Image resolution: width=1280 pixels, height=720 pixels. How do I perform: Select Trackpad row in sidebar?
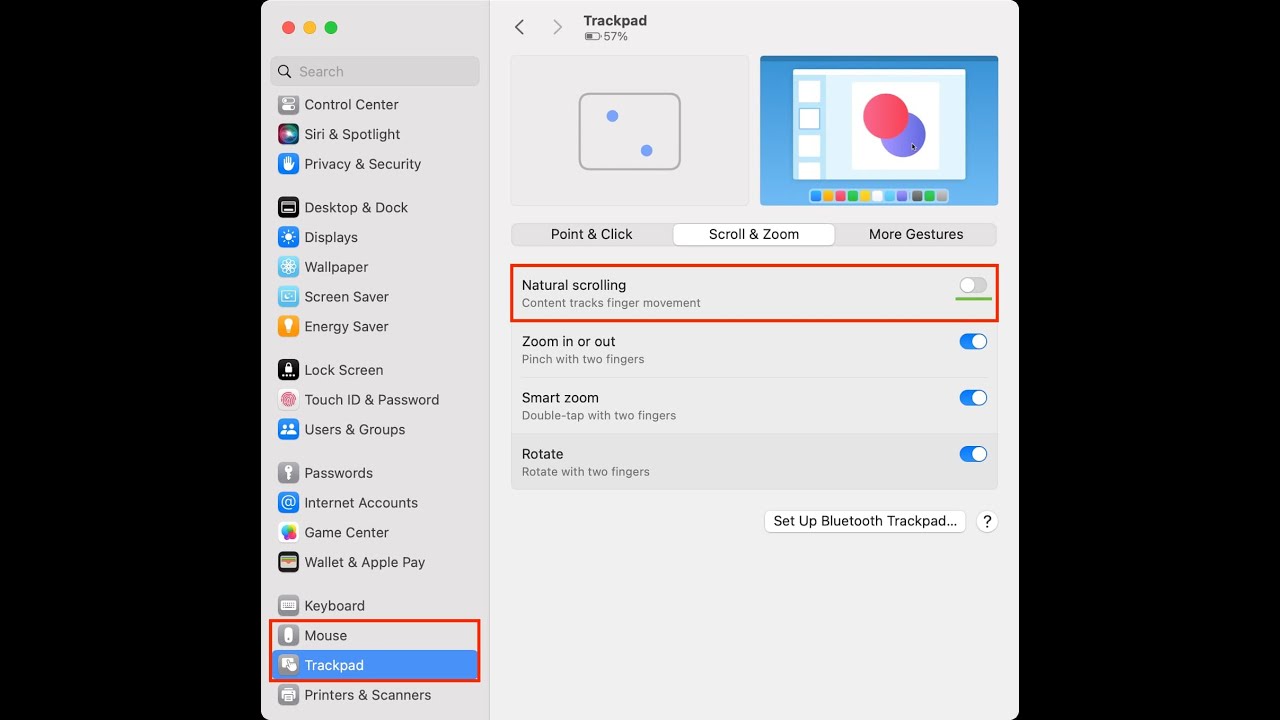point(375,665)
